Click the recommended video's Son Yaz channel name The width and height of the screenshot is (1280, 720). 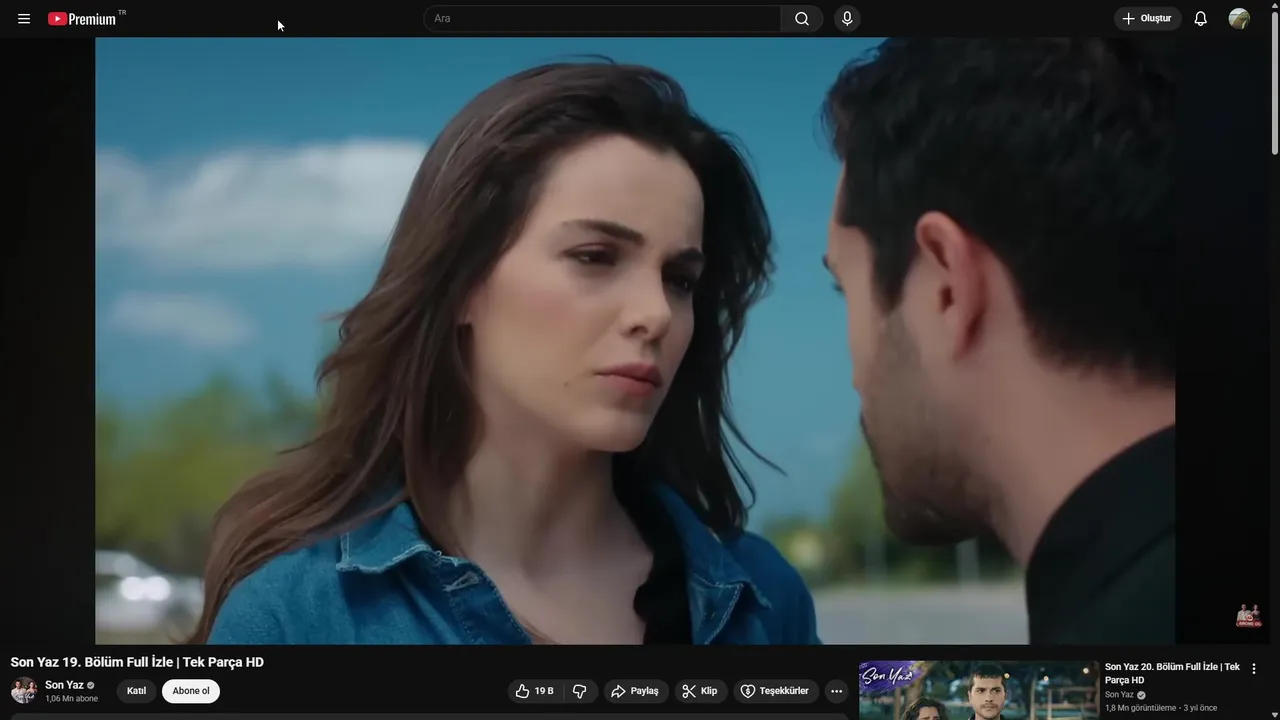tap(1119, 695)
